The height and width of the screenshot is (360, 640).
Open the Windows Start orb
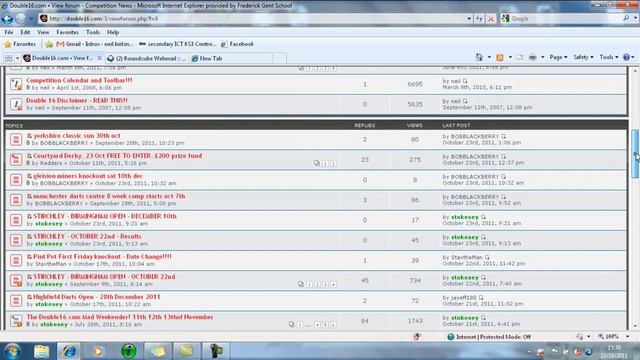pos(12,351)
